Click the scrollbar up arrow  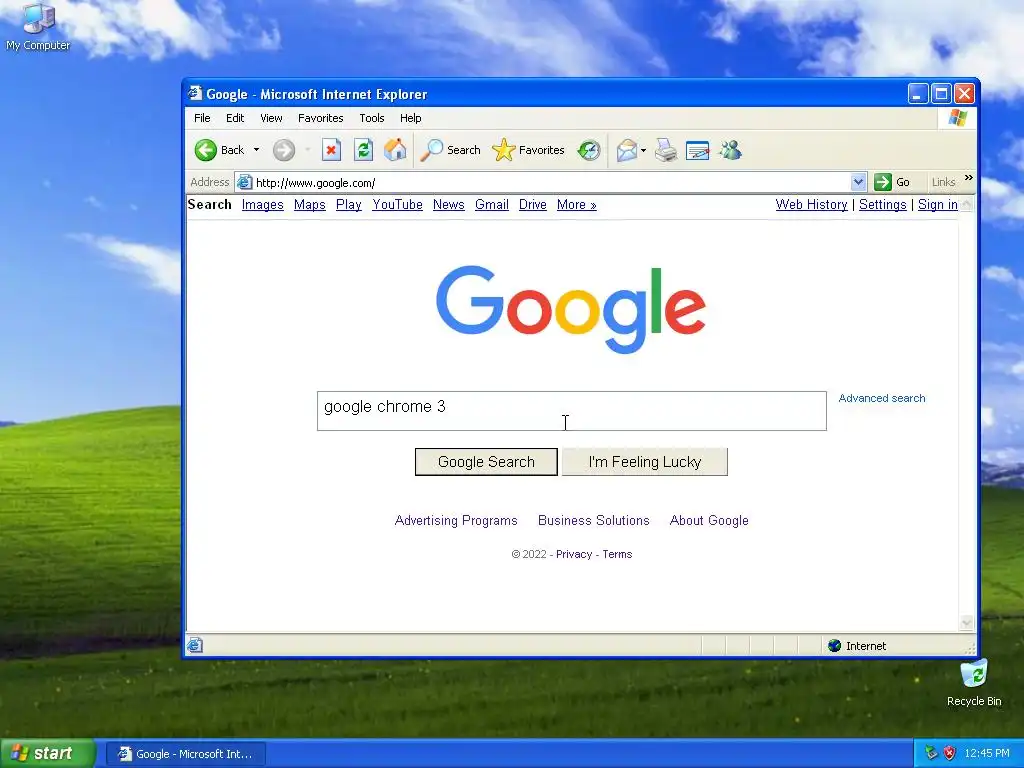pyautogui.click(x=967, y=204)
